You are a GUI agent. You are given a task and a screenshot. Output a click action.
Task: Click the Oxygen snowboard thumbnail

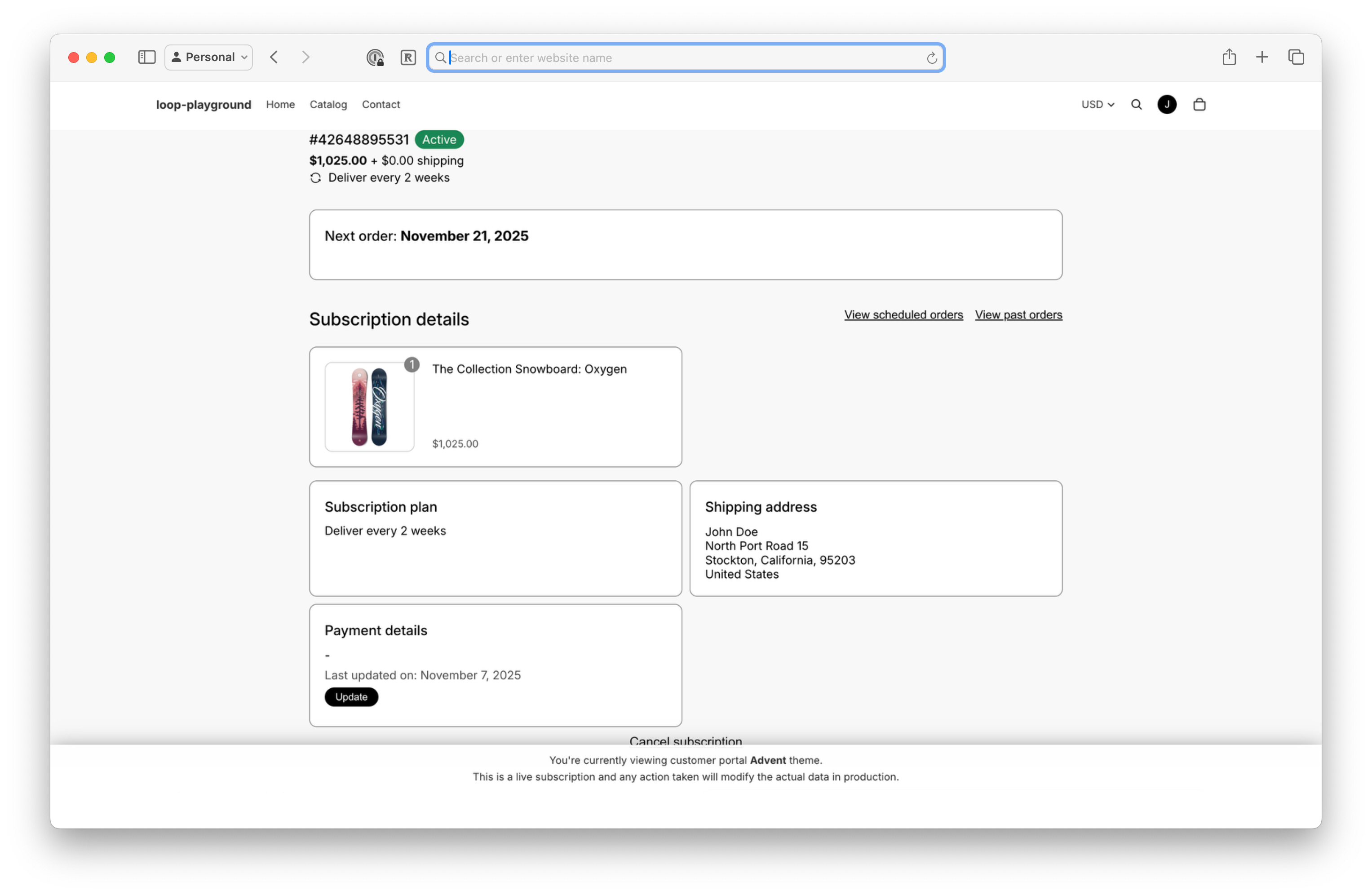click(369, 407)
